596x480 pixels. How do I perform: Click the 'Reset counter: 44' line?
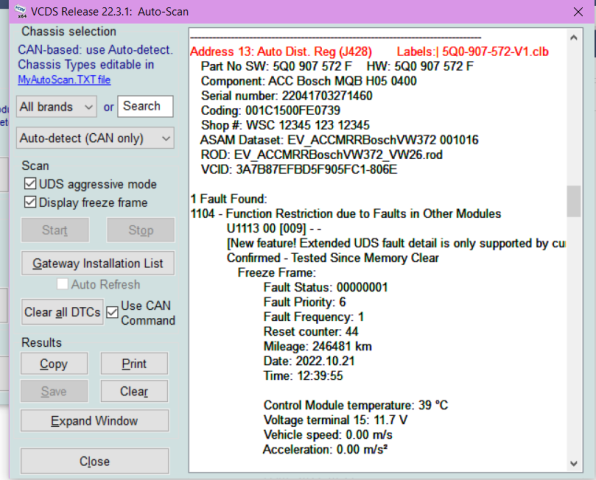click(x=311, y=332)
